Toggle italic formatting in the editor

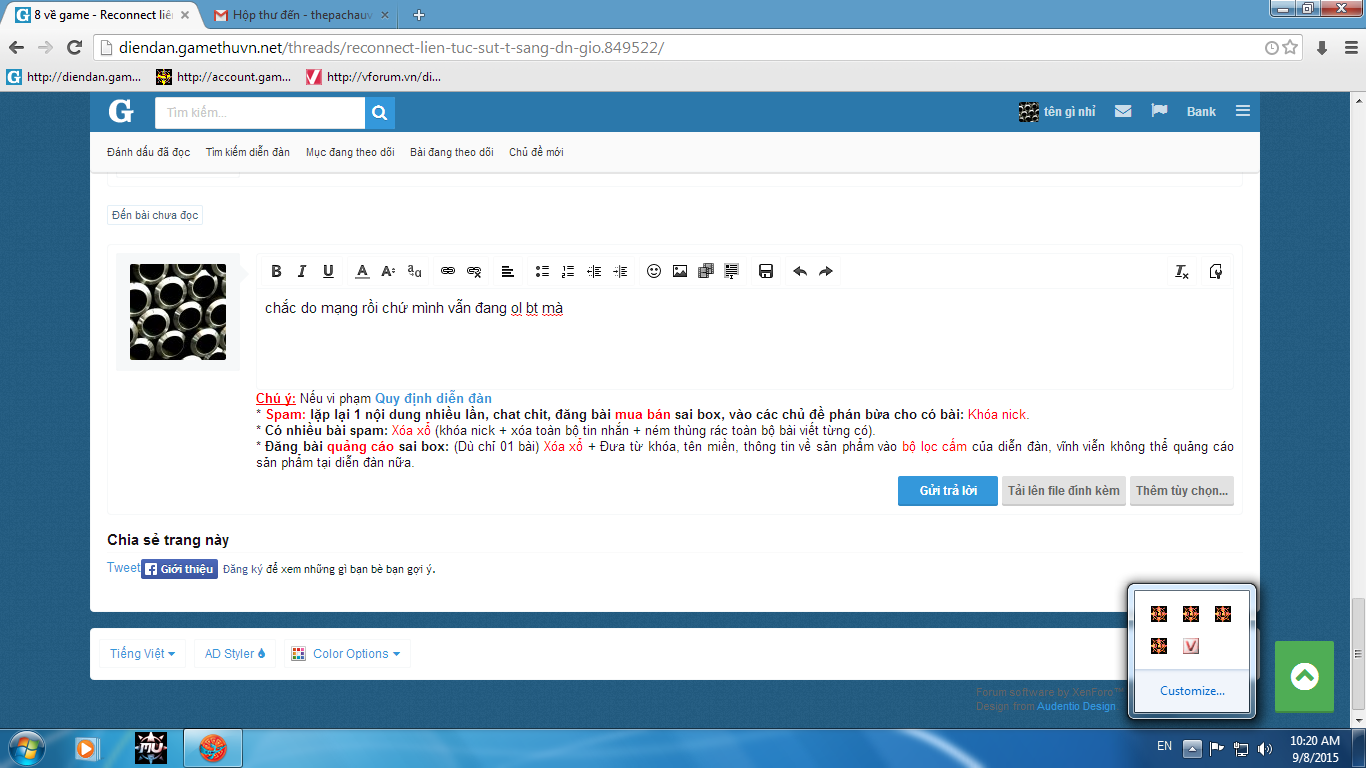pyautogui.click(x=302, y=271)
